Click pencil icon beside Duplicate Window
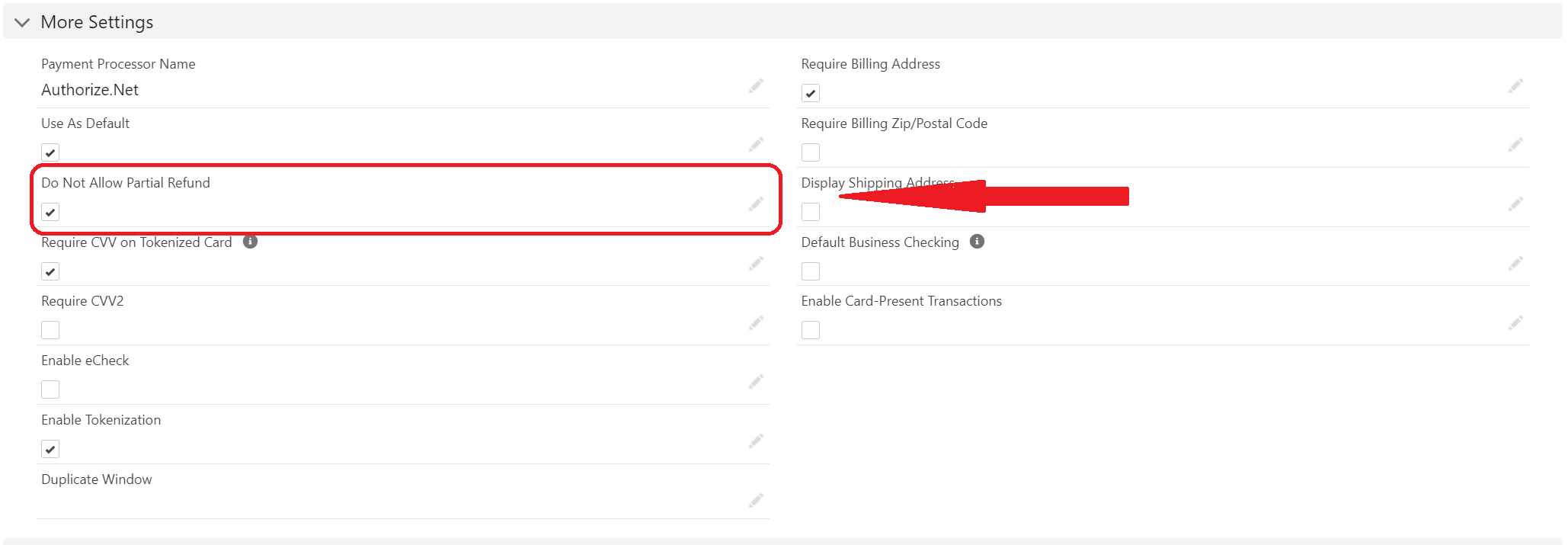 point(756,500)
